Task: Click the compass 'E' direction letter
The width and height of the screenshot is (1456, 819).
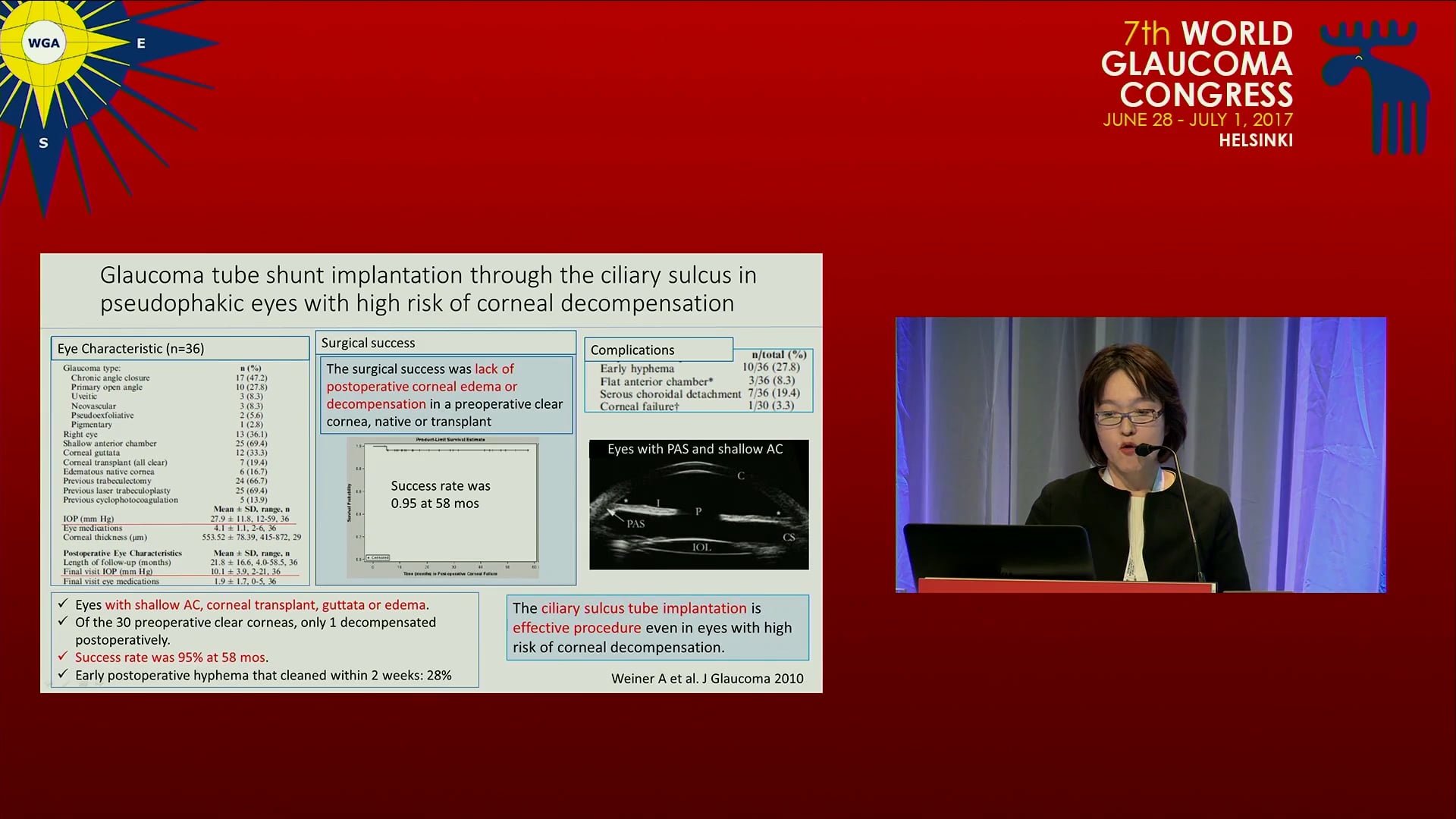Action: pyautogui.click(x=141, y=44)
